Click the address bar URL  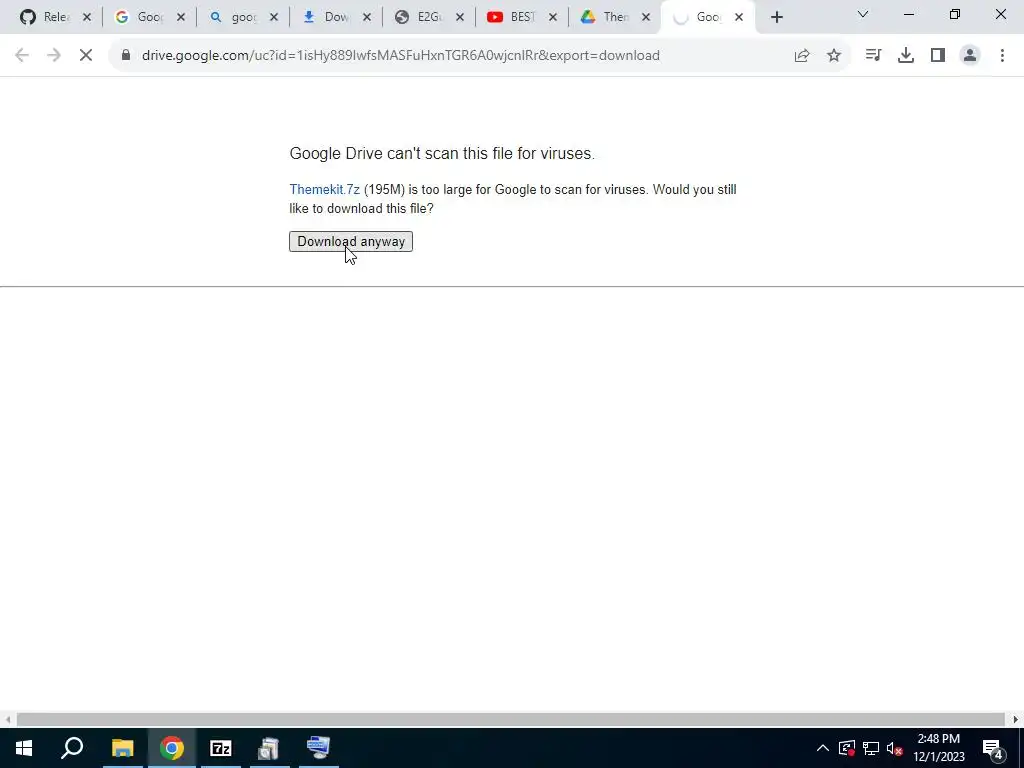400,56
